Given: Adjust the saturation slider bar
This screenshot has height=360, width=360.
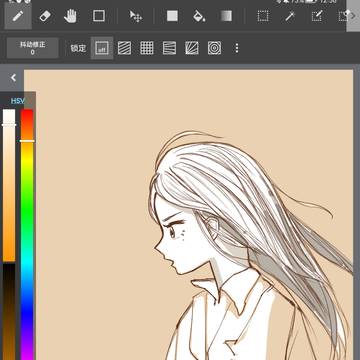Looking at the screenshot, I should click(x=9, y=185).
